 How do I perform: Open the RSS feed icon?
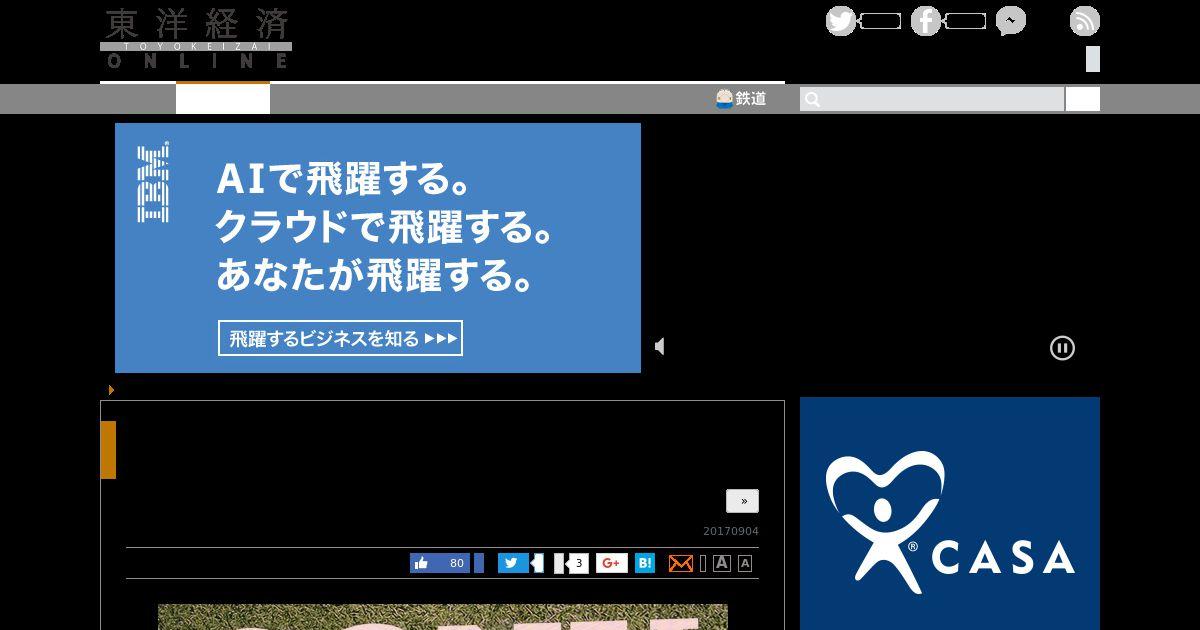[x=1085, y=21]
